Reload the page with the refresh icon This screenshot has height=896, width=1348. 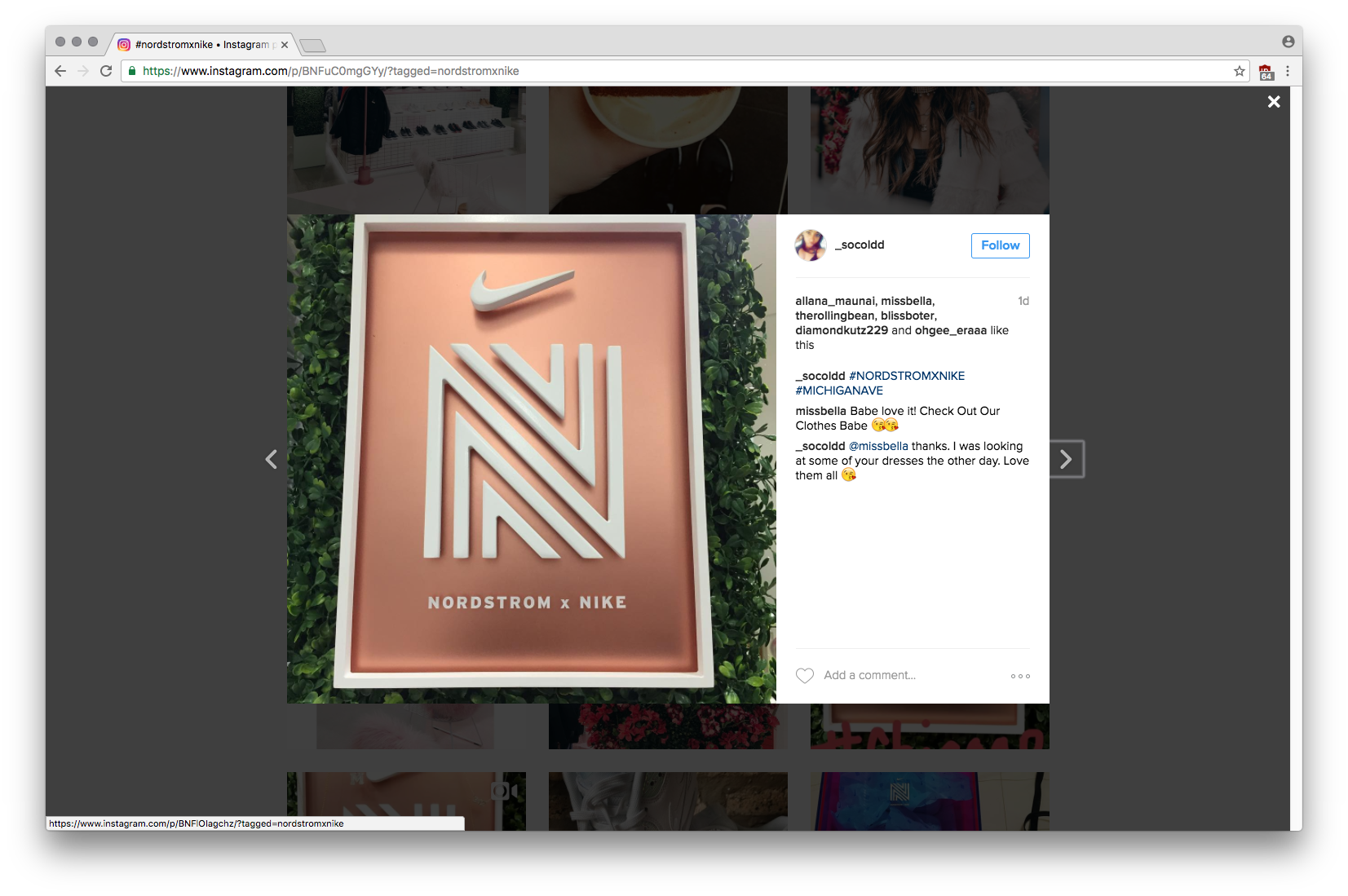[106, 71]
